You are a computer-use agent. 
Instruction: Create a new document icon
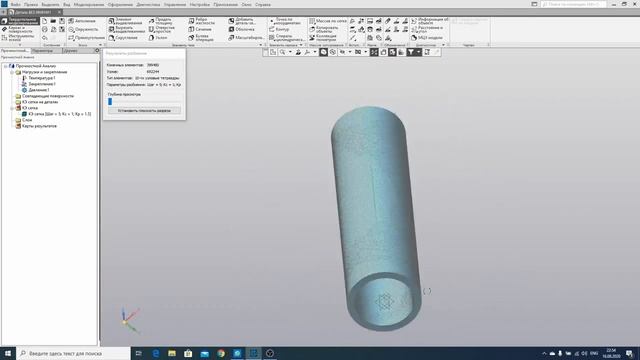click(44, 21)
